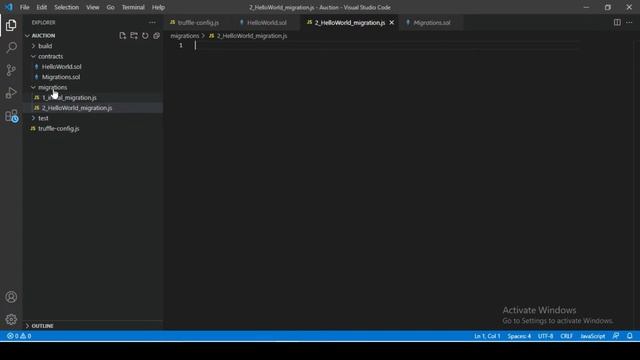Image resolution: width=640 pixels, height=360 pixels.
Task: Switch to the truffle-config.js tab
Action: (x=198, y=22)
